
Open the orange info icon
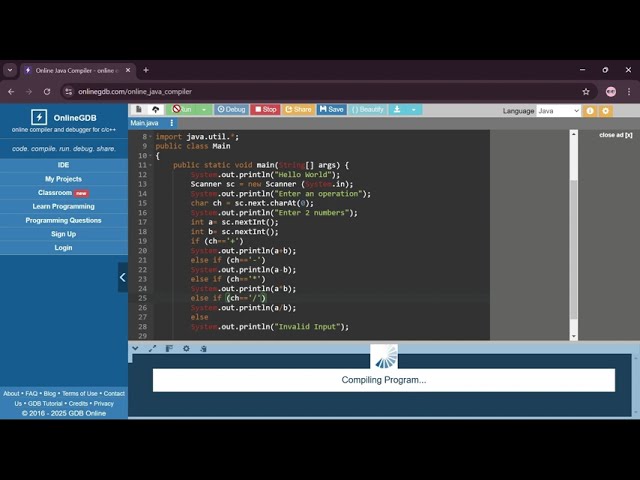click(x=590, y=111)
